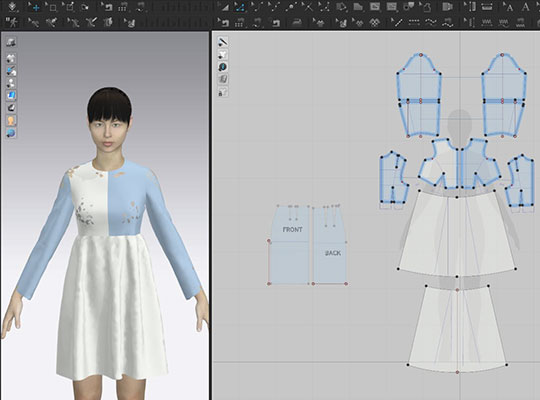Activate the pin tool in 3D toolbar

85,7
